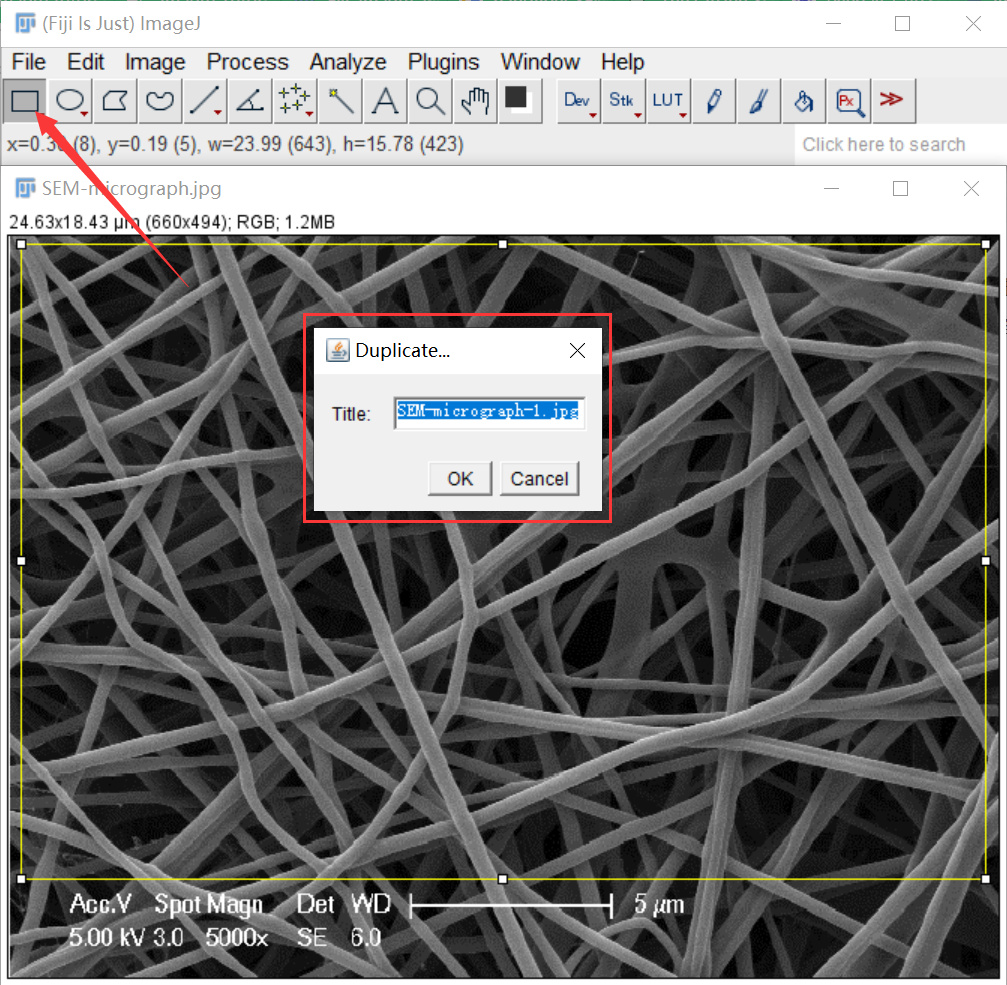Pick the Wand tracing tool
The image size is (1007, 985).
[x=341, y=100]
